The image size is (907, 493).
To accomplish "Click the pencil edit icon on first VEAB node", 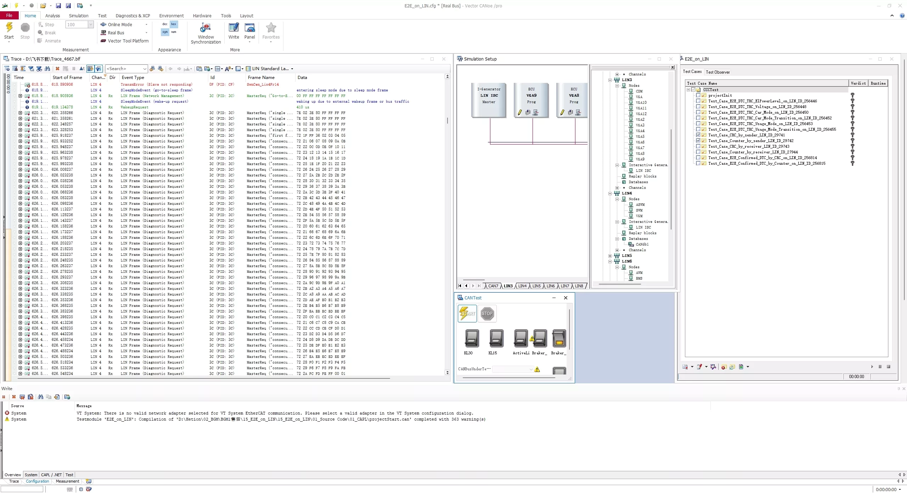I will pos(519,112).
